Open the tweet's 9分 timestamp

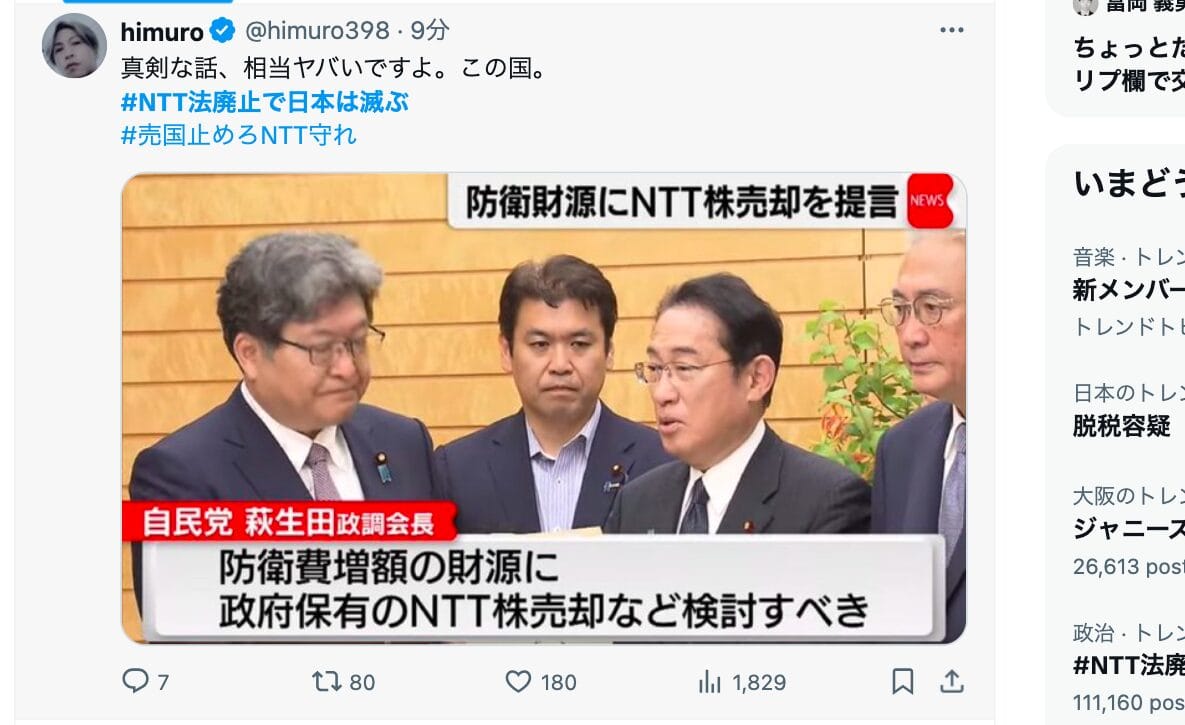pos(429,30)
